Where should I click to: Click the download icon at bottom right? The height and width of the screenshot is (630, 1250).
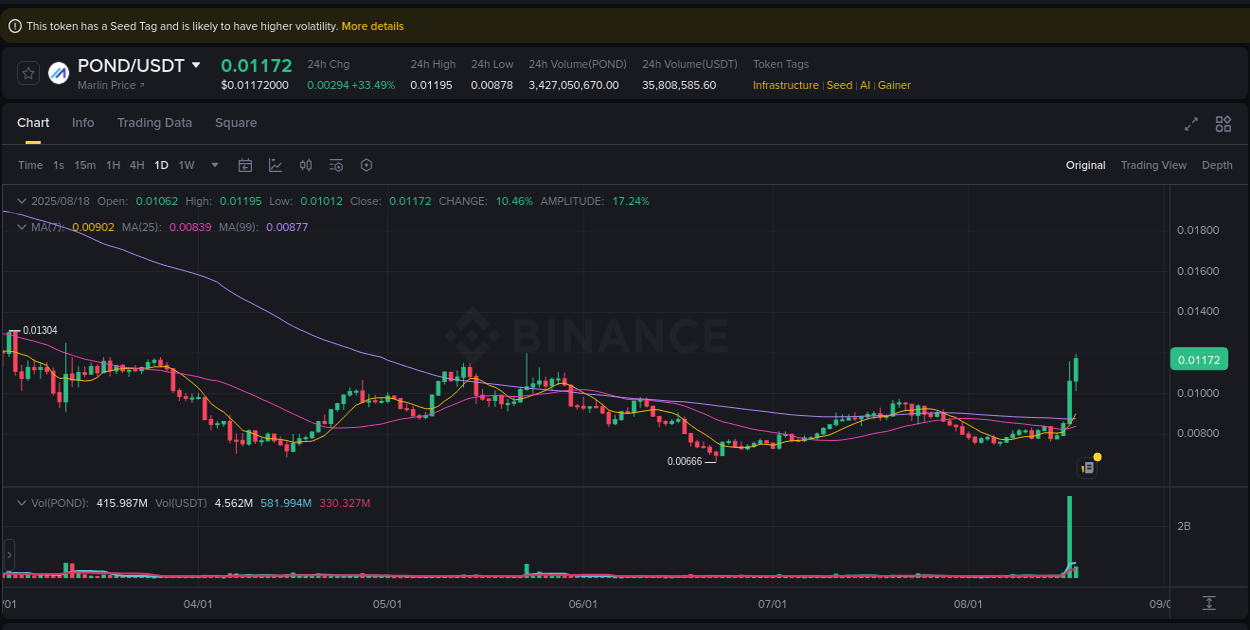(x=1209, y=604)
